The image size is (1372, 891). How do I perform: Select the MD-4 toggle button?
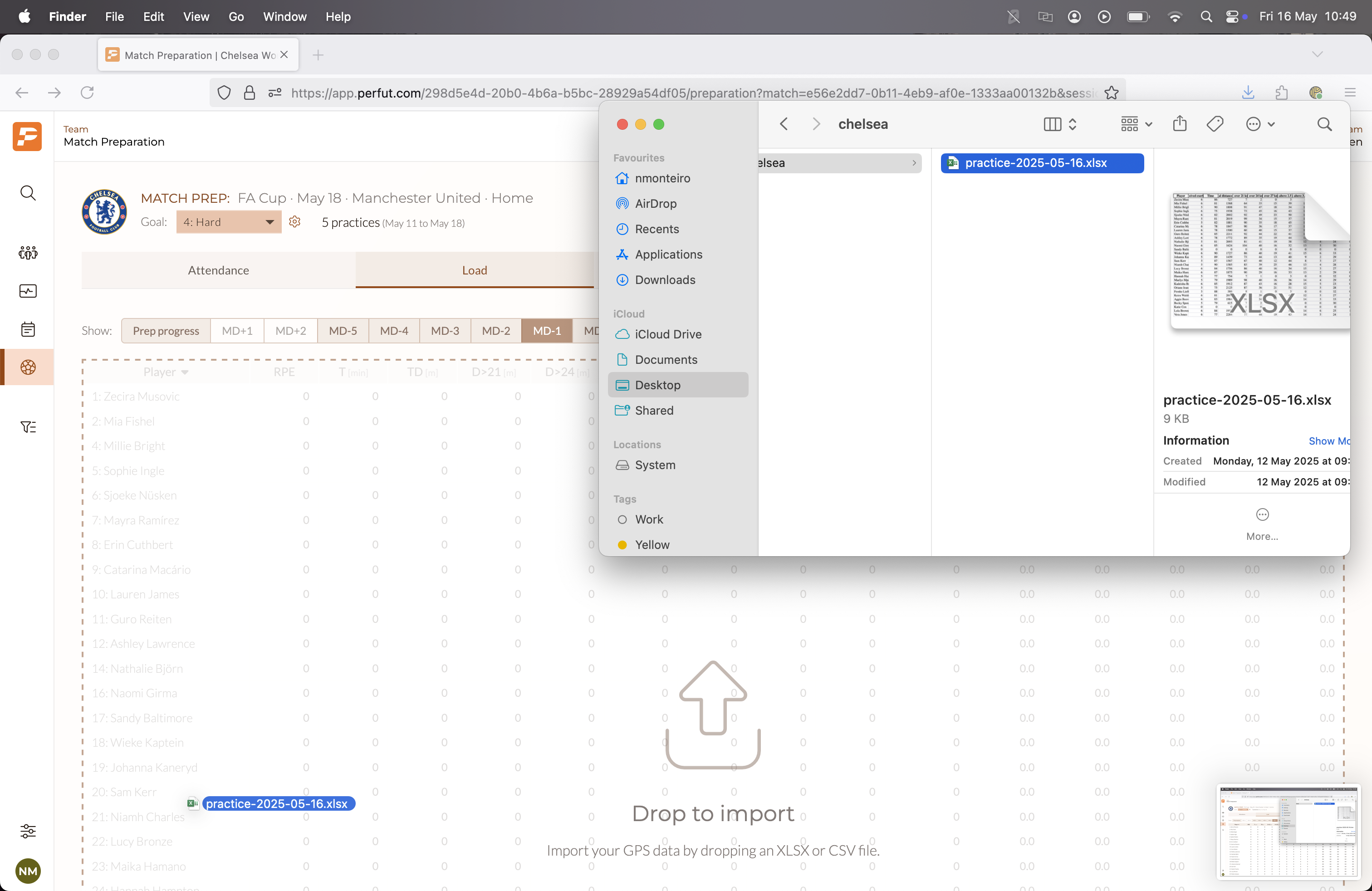(394, 330)
